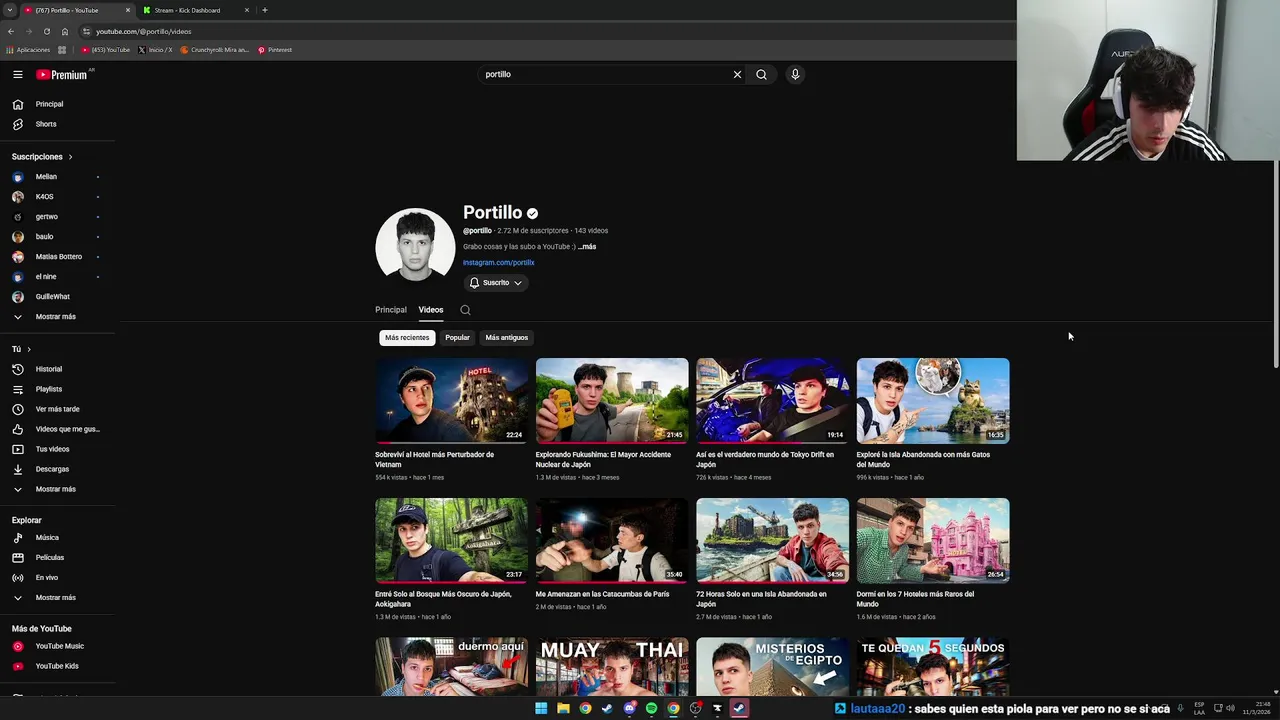Open the Tú section chevron
Image resolution: width=1280 pixels, height=720 pixels.
coord(29,349)
